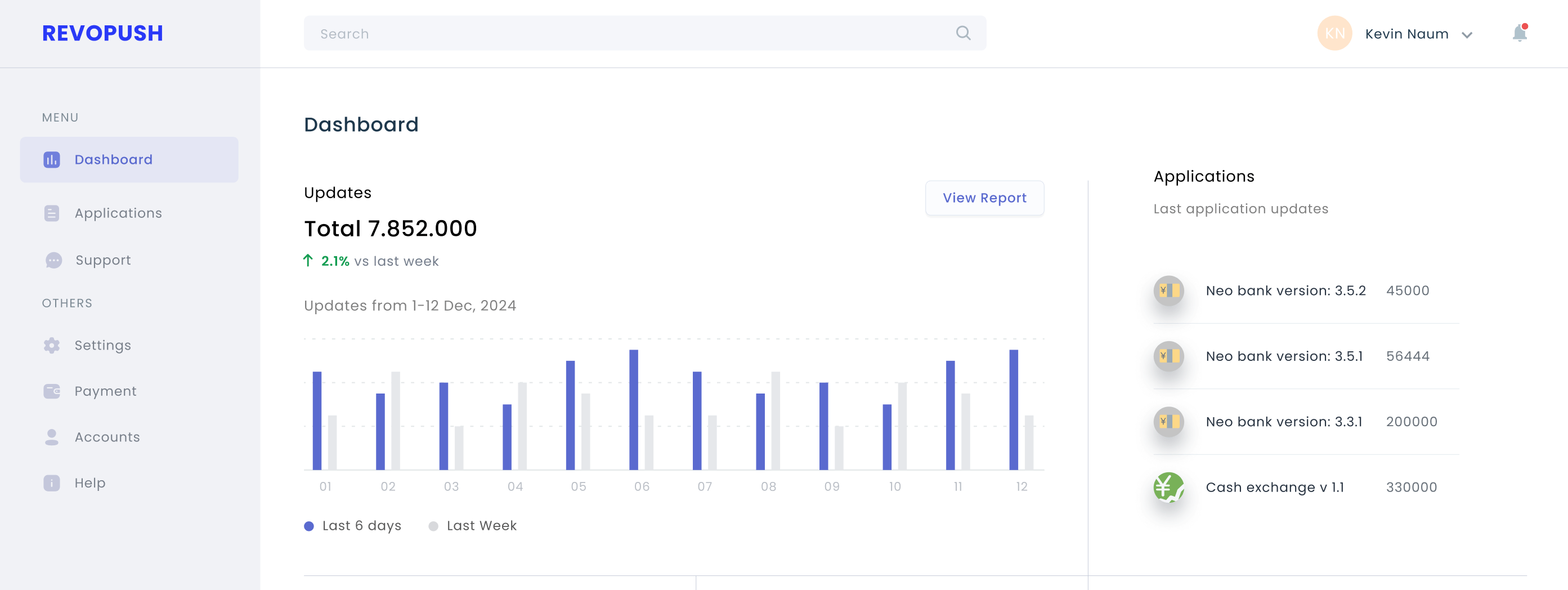This screenshot has width=1568, height=590.
Task: Click the Help info icon
Action: tap(52, 483)
